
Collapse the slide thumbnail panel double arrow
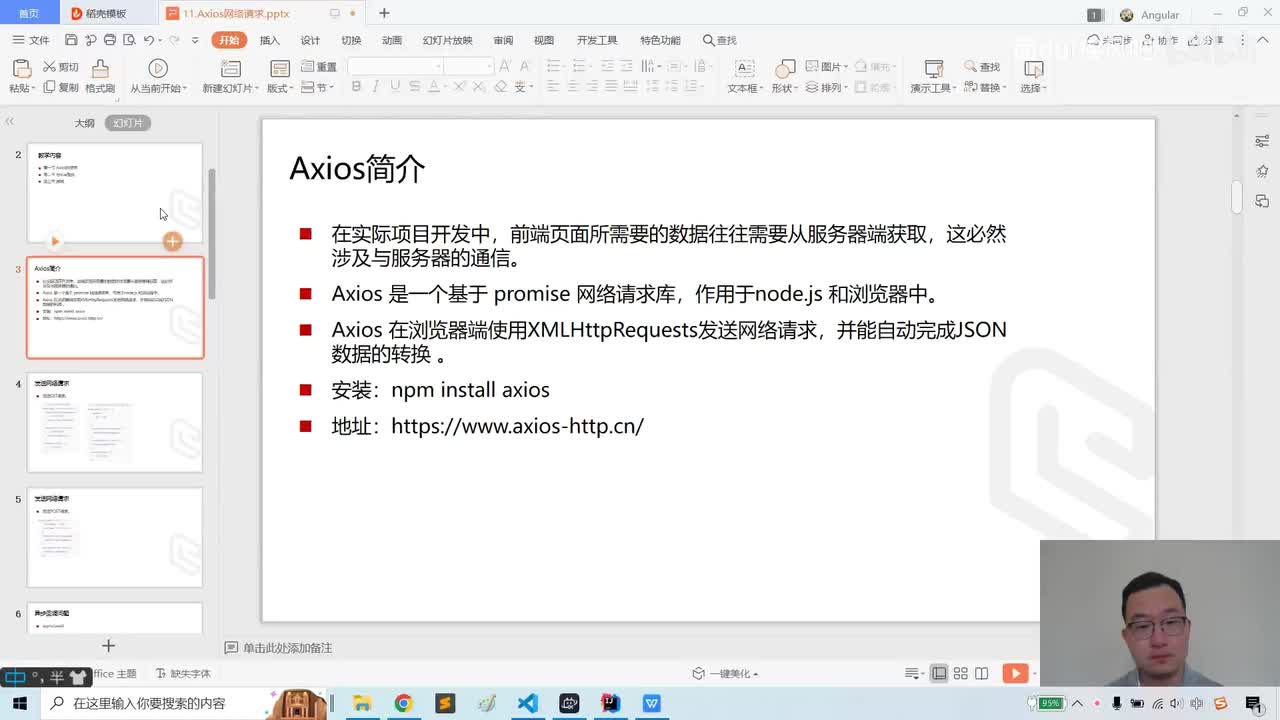[9, 122]
